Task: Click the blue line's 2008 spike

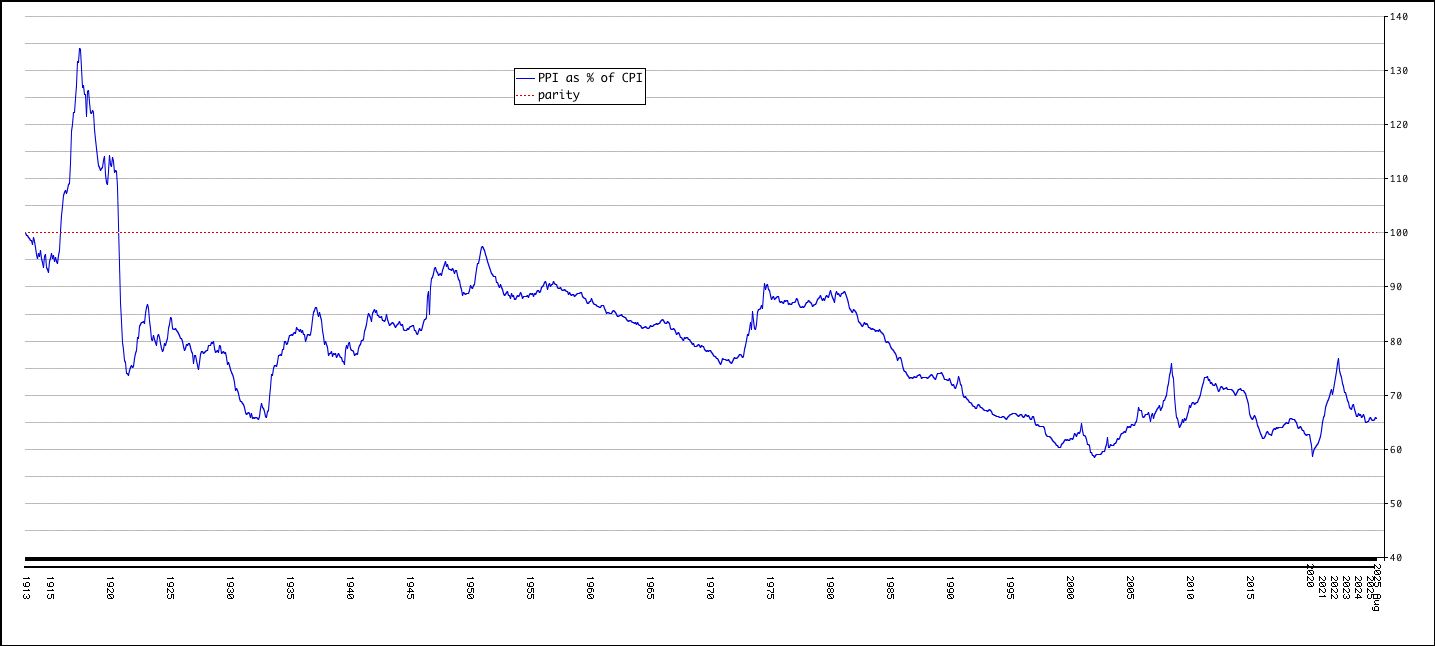Action: coord(1171,364)
